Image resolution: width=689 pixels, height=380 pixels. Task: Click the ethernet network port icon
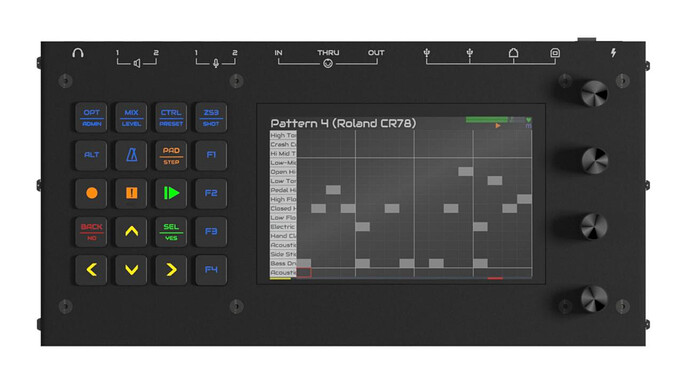coord(513,53)
